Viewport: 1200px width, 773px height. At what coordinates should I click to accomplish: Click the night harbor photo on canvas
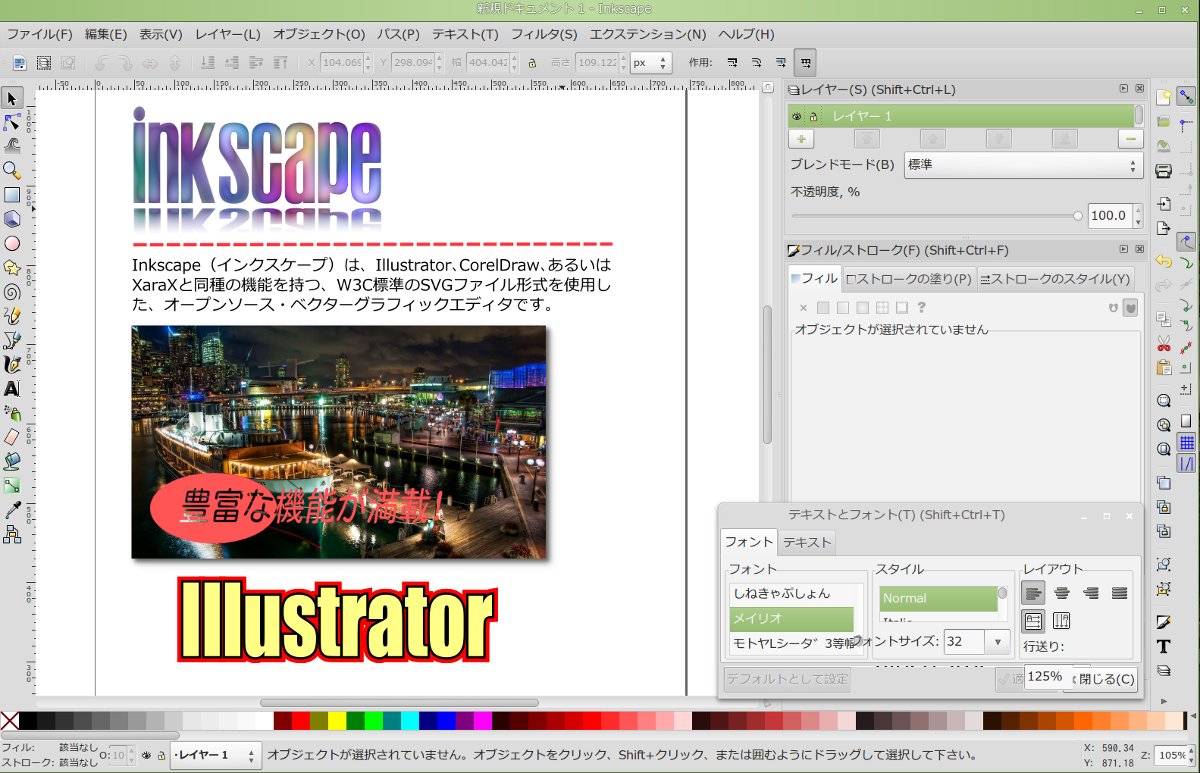[x=339, y=441]
